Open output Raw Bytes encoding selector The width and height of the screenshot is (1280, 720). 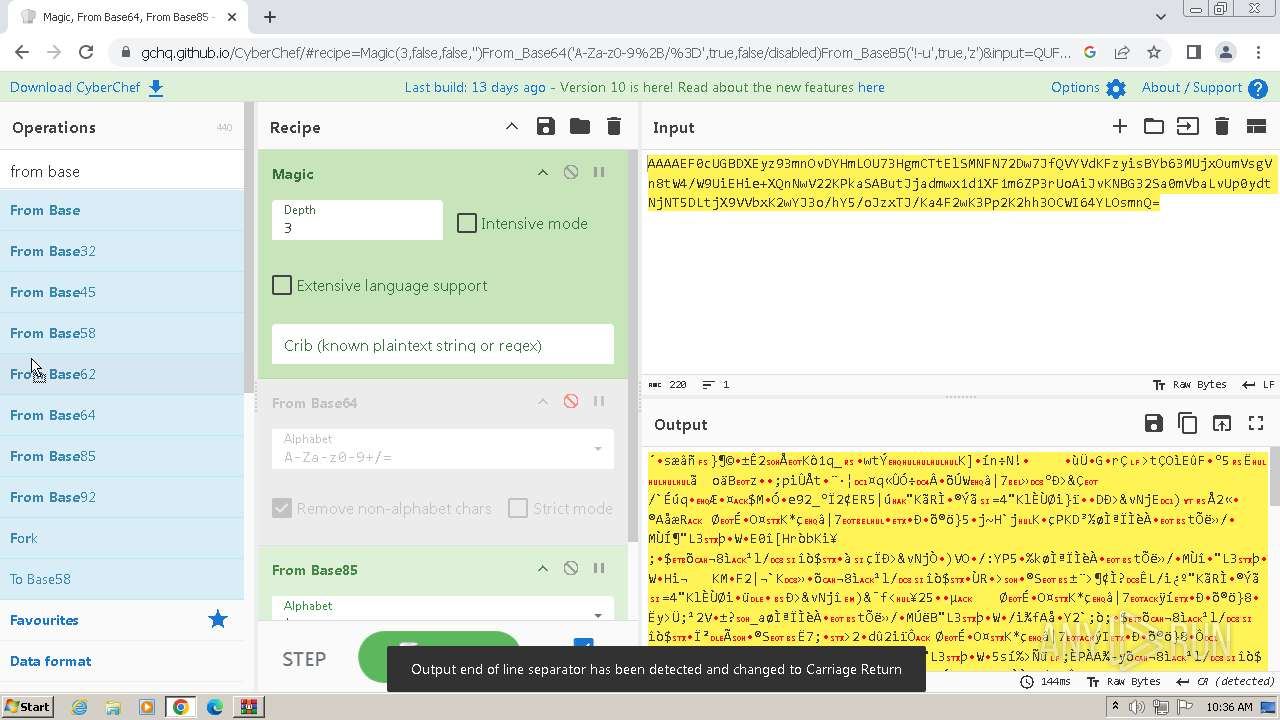(x=1126, y=682)
